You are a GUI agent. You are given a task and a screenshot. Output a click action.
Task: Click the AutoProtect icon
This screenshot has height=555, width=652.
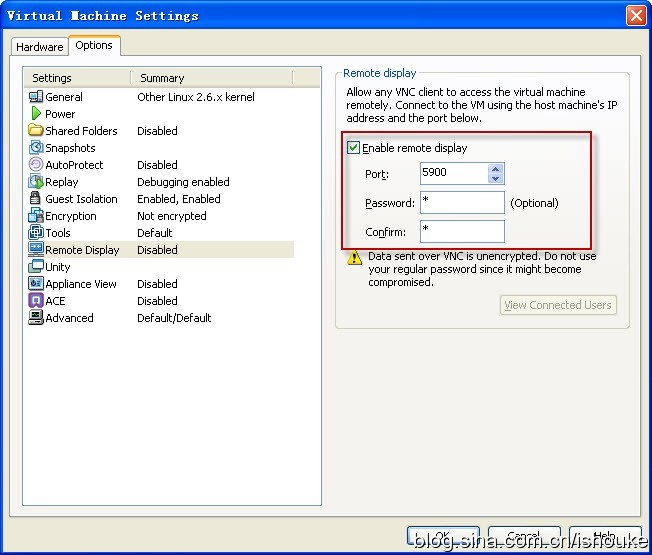point(36,165)
